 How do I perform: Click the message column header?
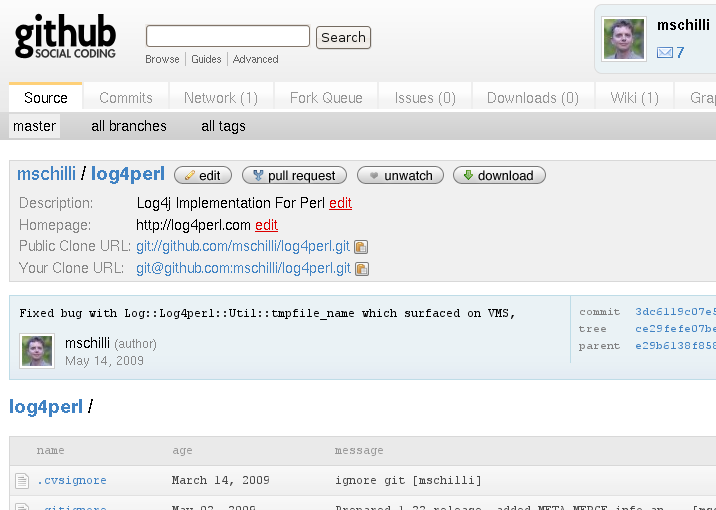359,451
